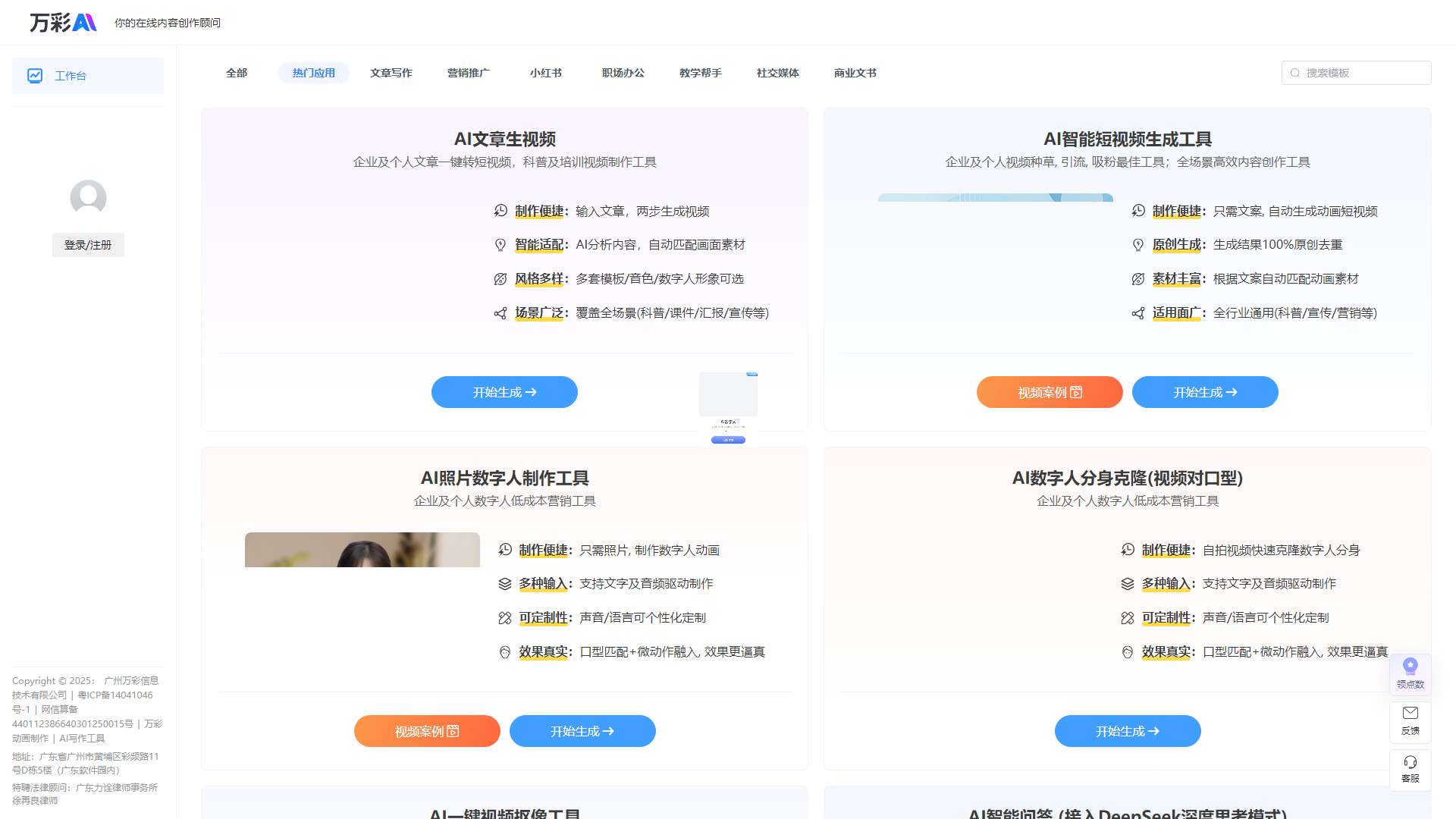Select the 全部 category tab
This screenshot has width=1456, height=819.
(237, 73)
